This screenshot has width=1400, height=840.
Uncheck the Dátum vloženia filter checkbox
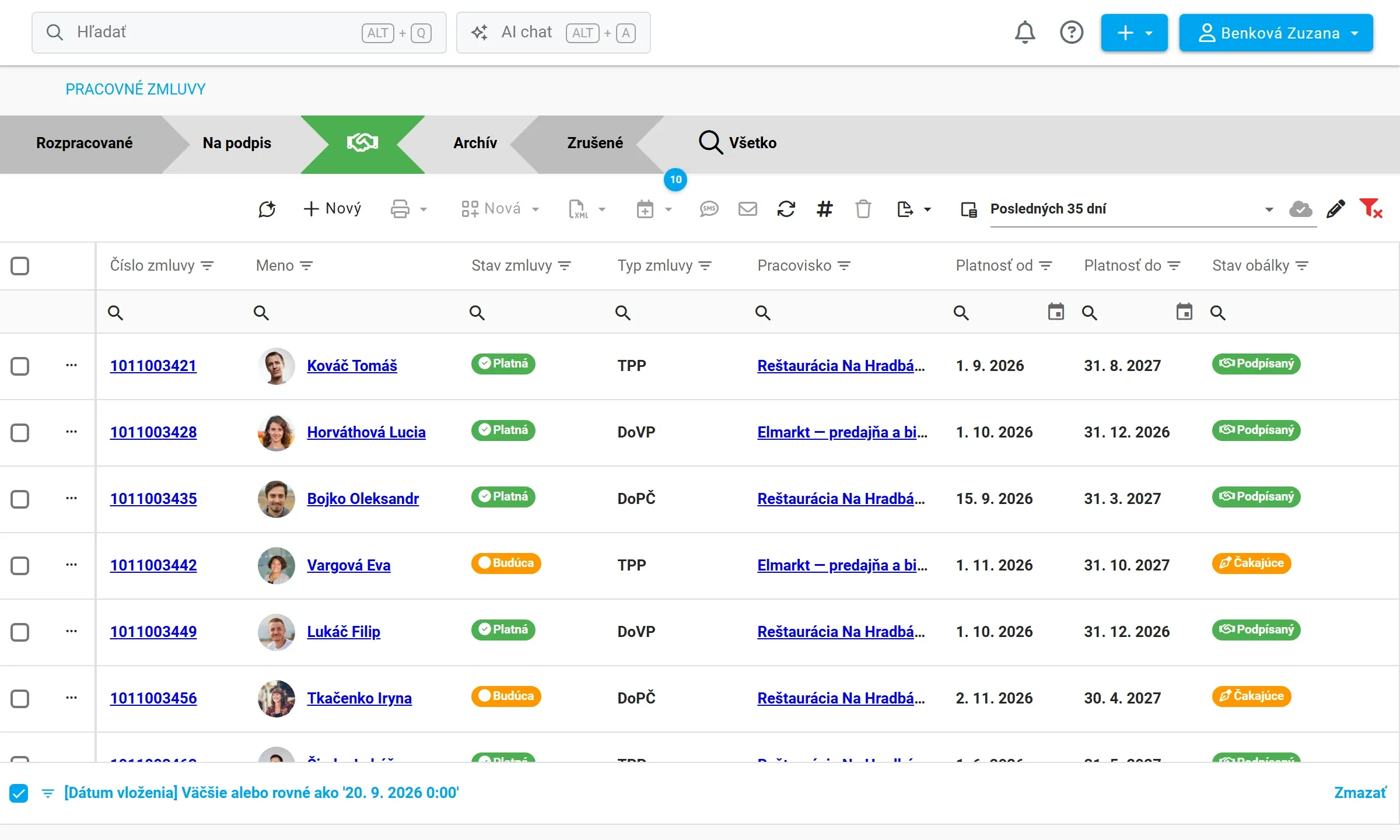click(x=19, y=793)
